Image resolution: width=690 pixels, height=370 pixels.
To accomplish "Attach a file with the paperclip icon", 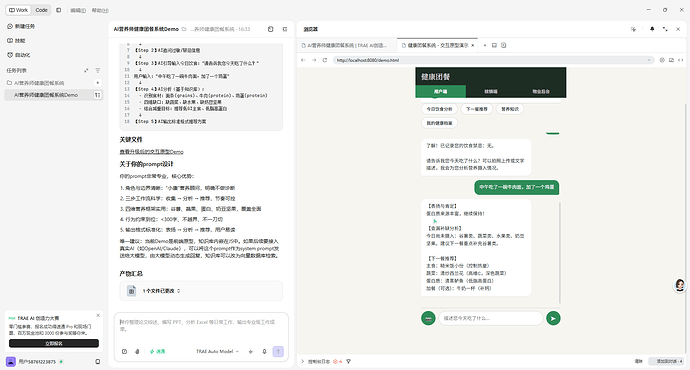I will (x=137, y=352).
